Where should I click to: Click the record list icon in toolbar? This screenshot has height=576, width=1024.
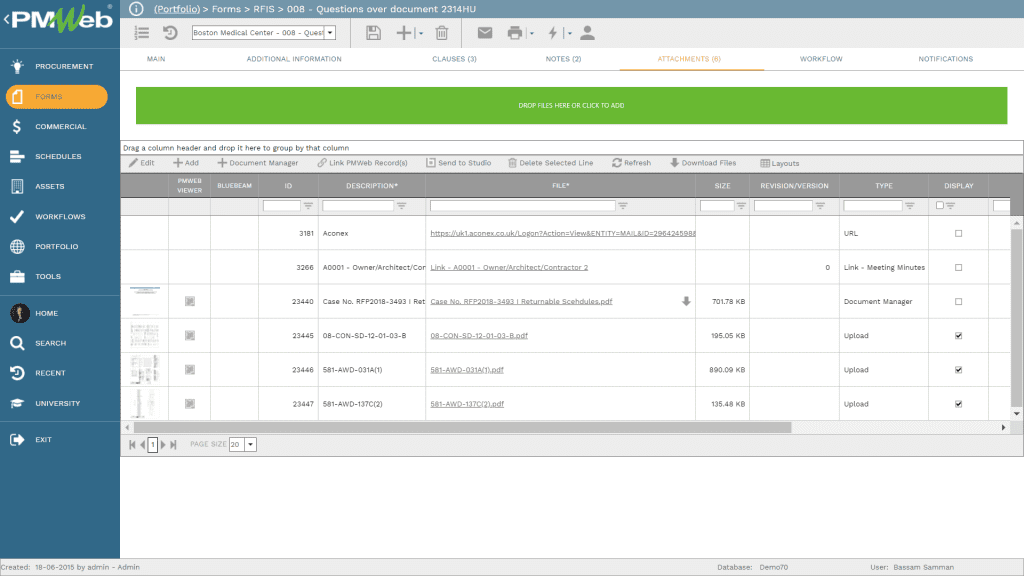click(x=142, y=33)
